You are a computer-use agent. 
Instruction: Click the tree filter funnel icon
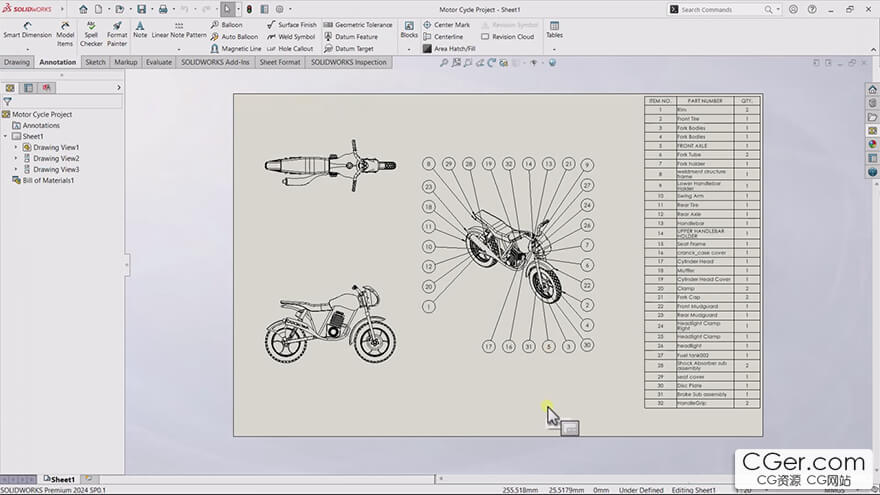coord(7,102)
